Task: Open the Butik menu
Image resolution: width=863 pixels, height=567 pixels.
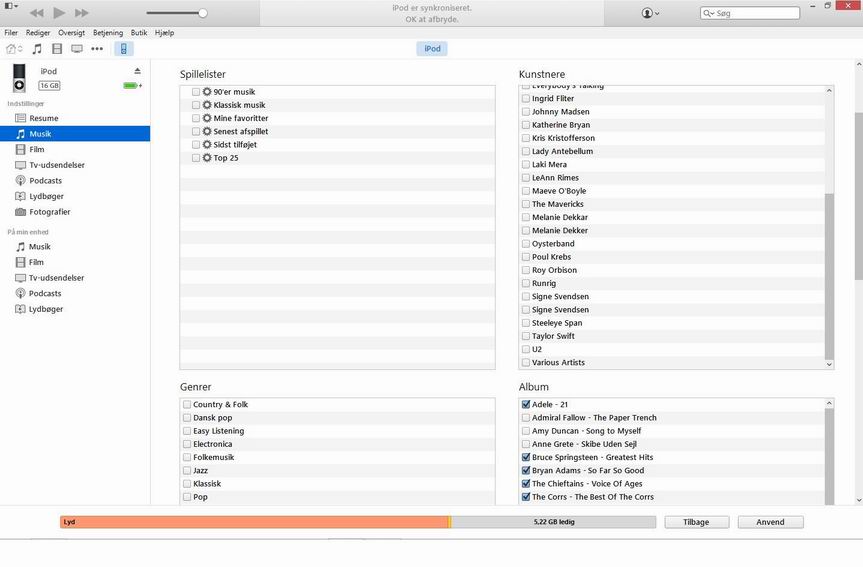Action: coord(139,32)
